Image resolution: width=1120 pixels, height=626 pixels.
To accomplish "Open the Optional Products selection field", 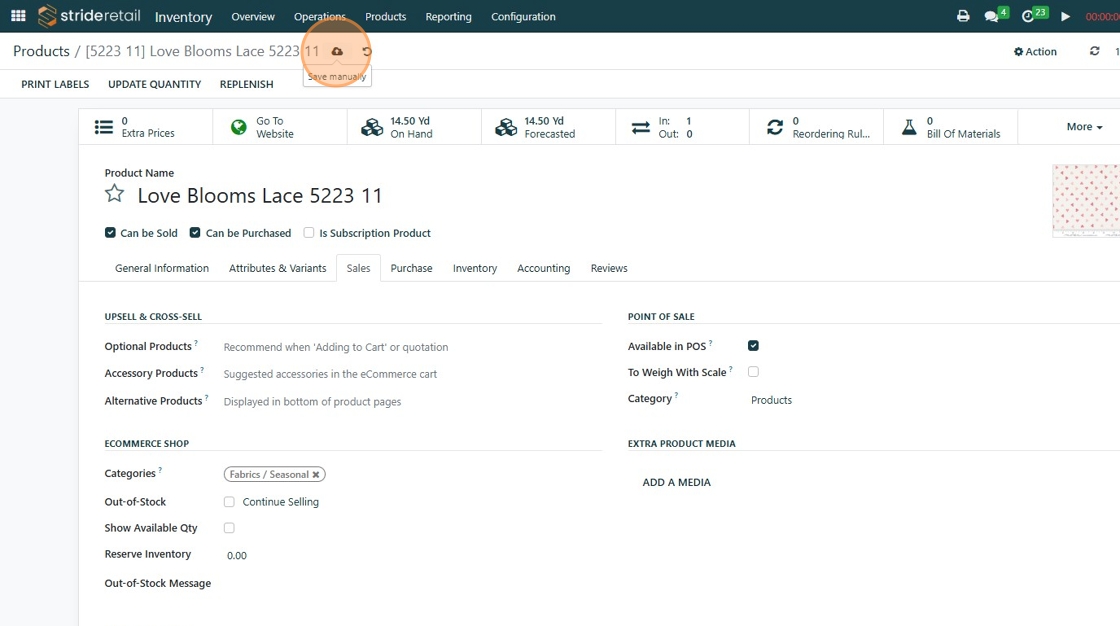I will (x=412, y=347).
